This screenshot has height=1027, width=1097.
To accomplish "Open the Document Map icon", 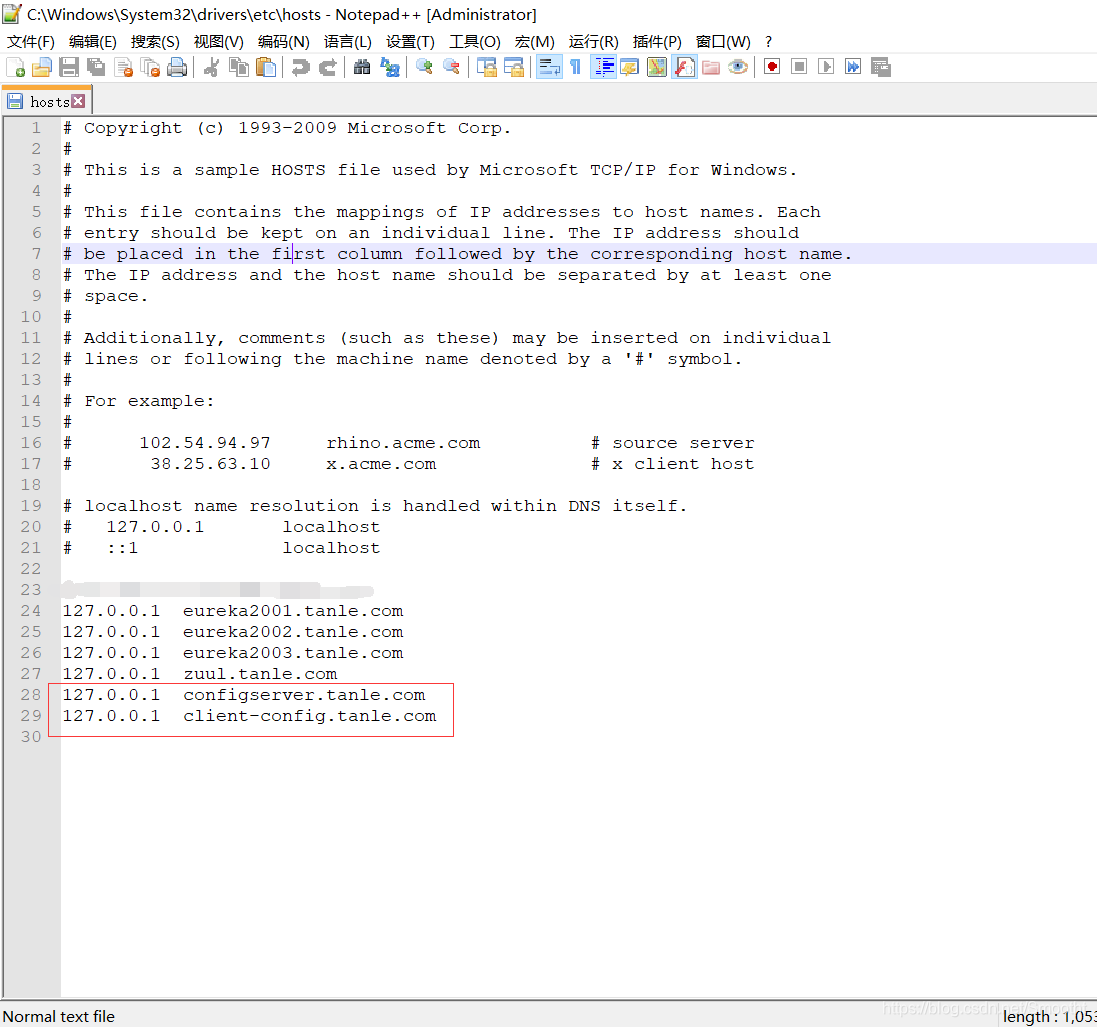I will point(657,67).
